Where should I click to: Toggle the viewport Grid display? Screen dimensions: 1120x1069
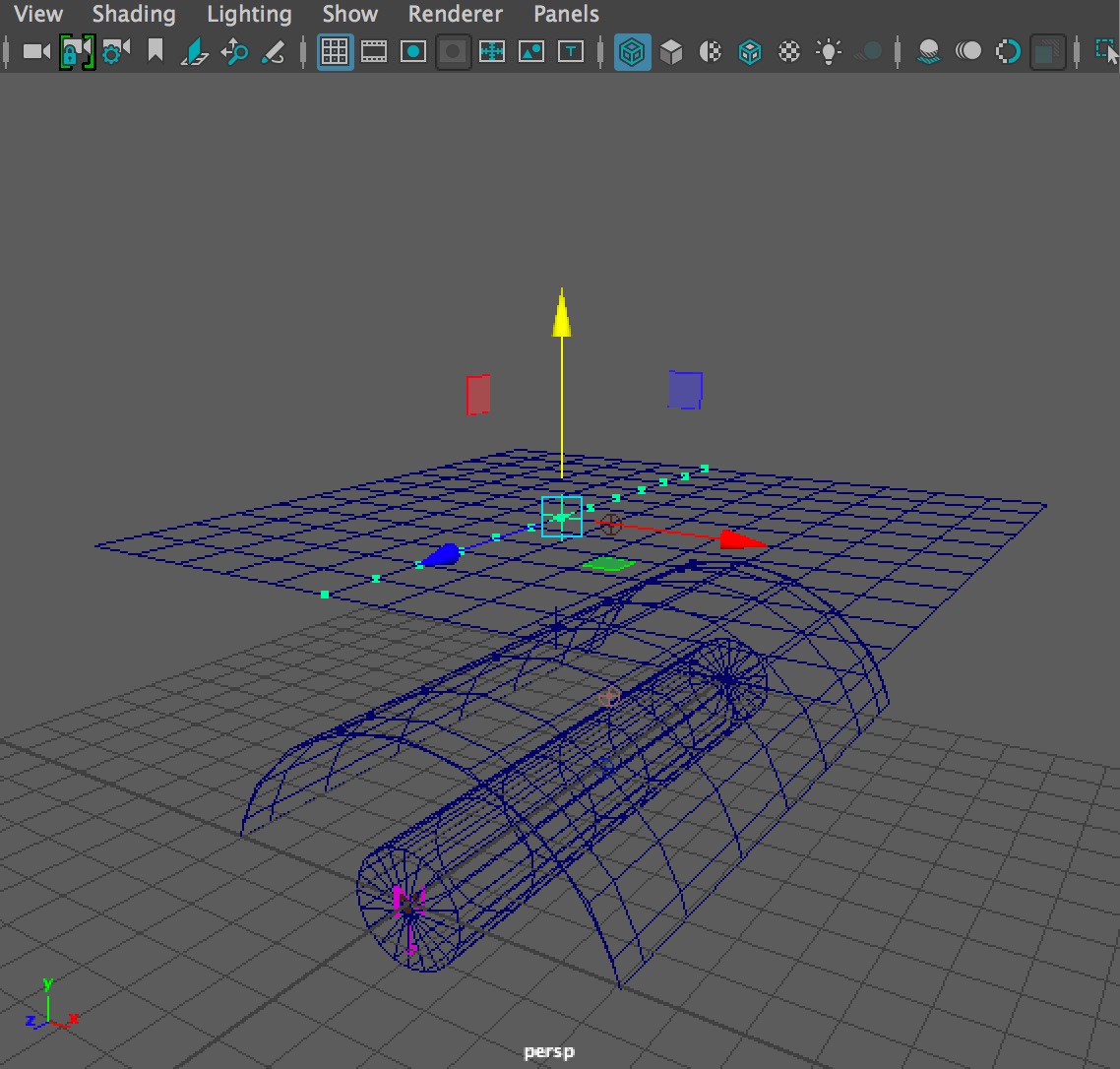pos(335,51)
